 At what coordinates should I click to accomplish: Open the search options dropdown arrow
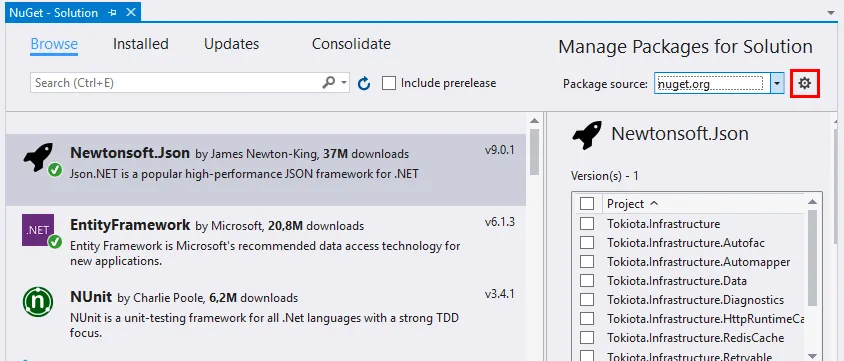click(344, 83)
